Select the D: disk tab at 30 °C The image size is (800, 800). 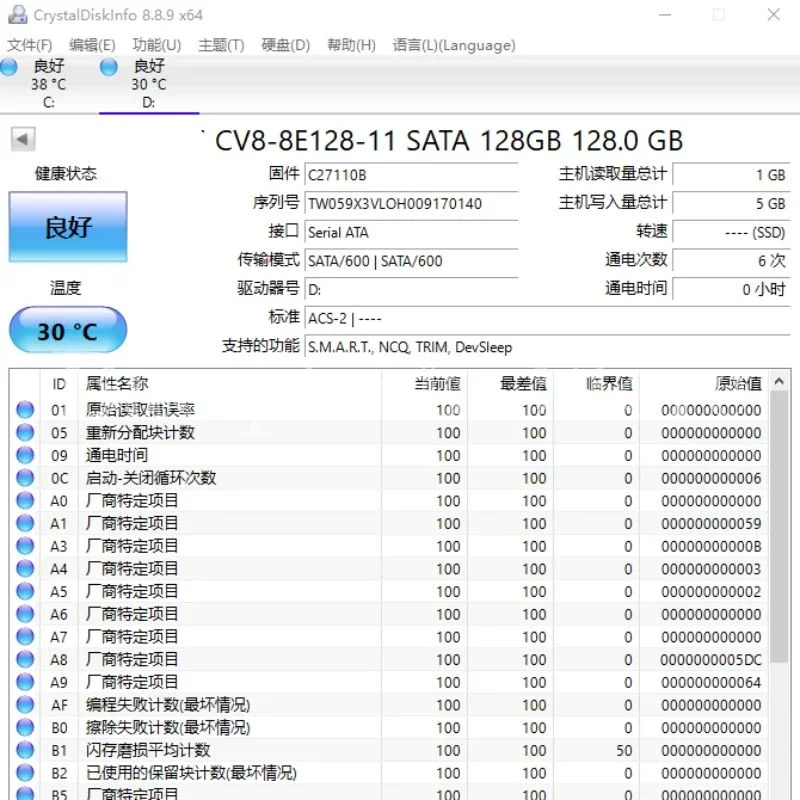[x=149, y=84]
